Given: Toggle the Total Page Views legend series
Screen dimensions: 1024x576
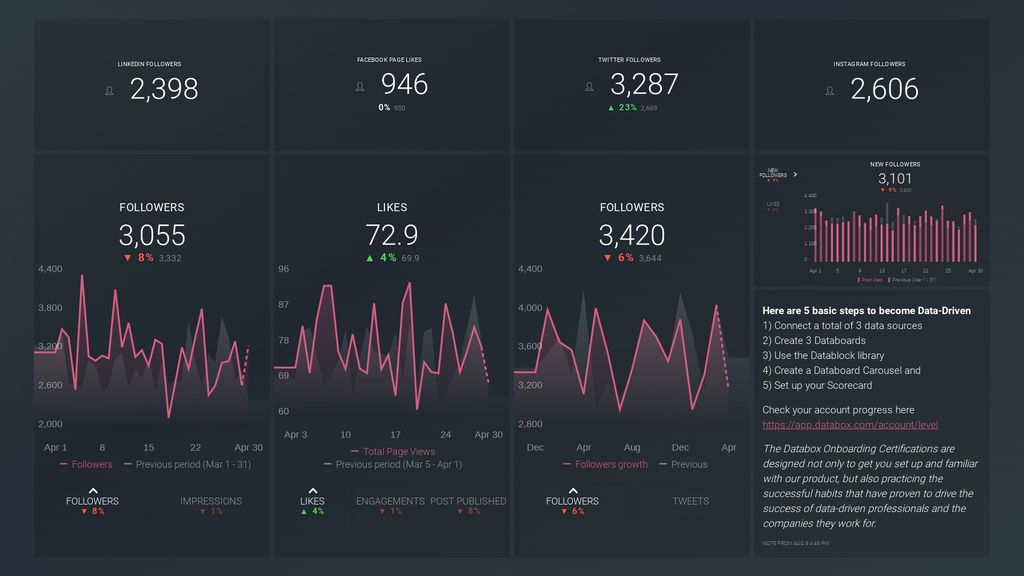Looking at the screenshot, I should click(x=392, y=451).
